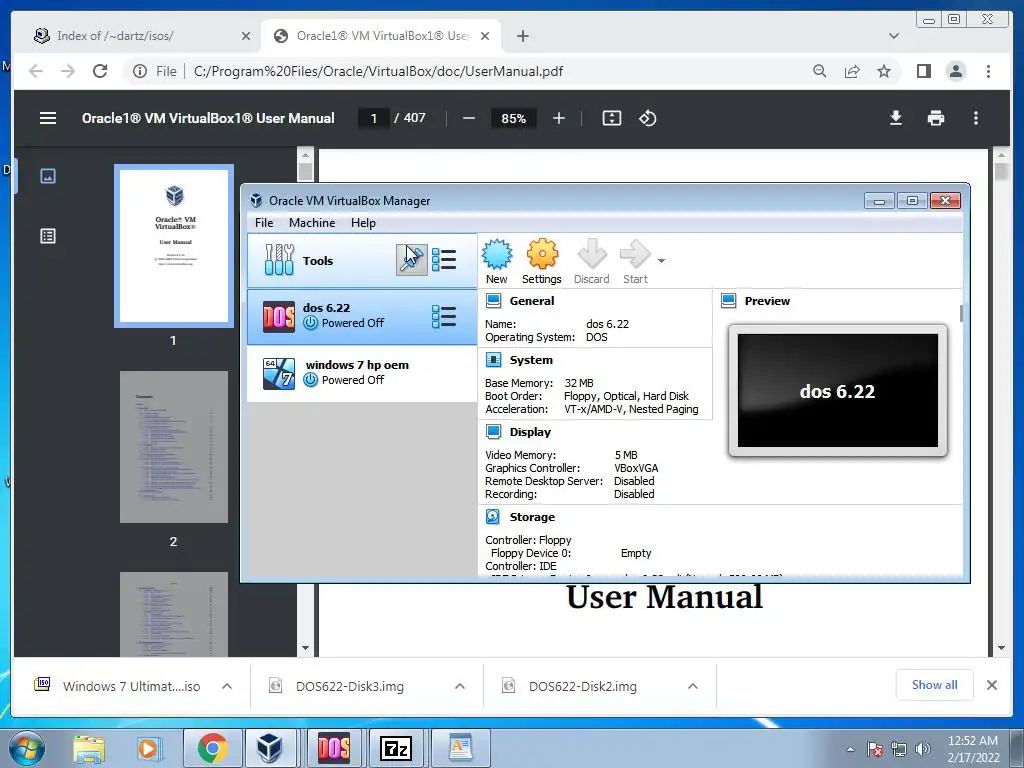This screenshot has width=1024, height=768.
Task: Click the PDF viewer sidebar hamburger menu
Action: click(48, 118)
